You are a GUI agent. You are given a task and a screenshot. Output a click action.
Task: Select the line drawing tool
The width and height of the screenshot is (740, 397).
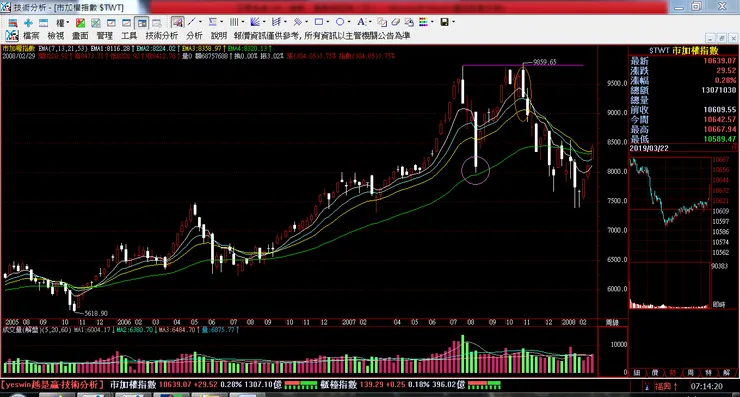coord(192,22)
